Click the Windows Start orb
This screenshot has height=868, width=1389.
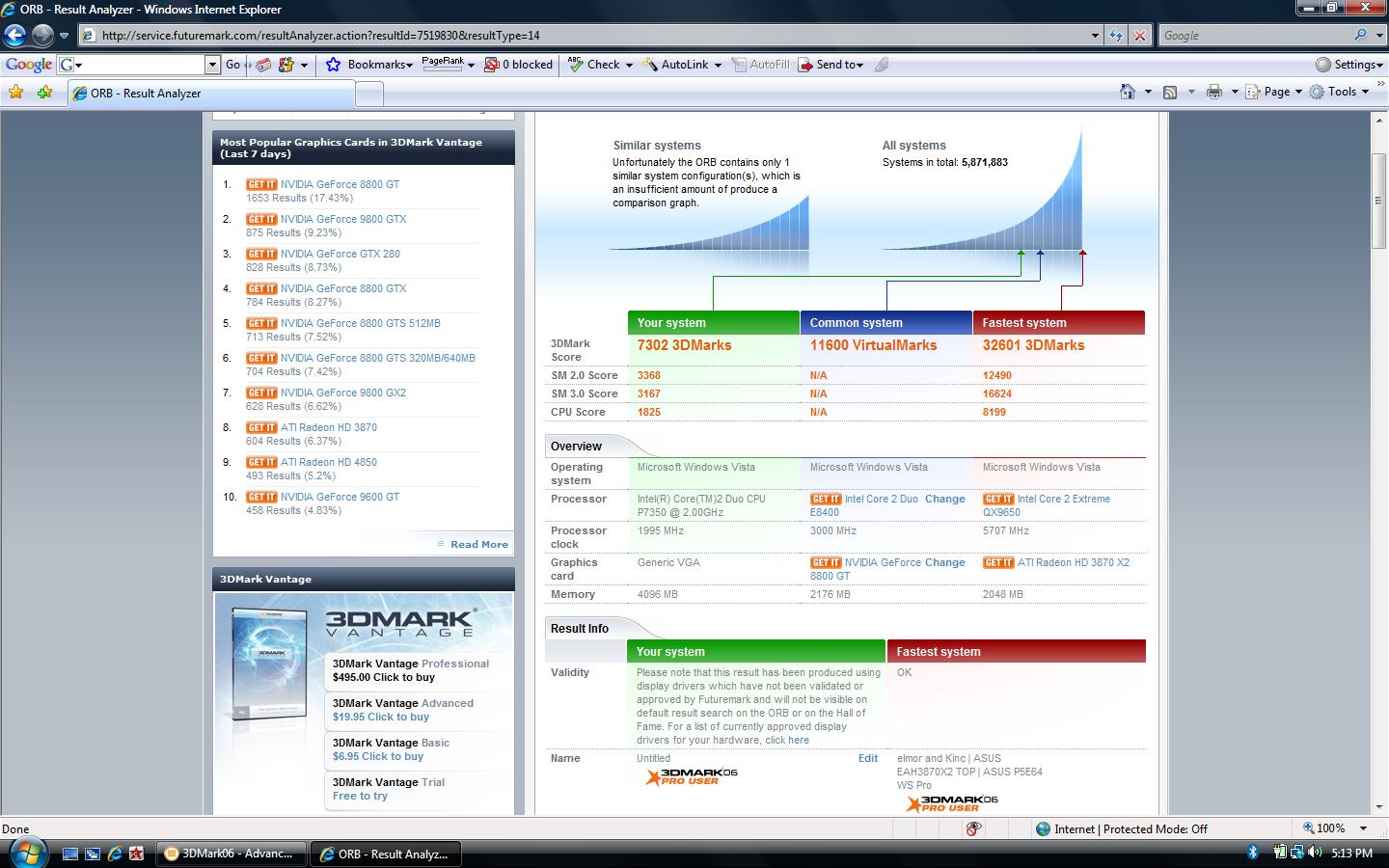pos(27,854)
